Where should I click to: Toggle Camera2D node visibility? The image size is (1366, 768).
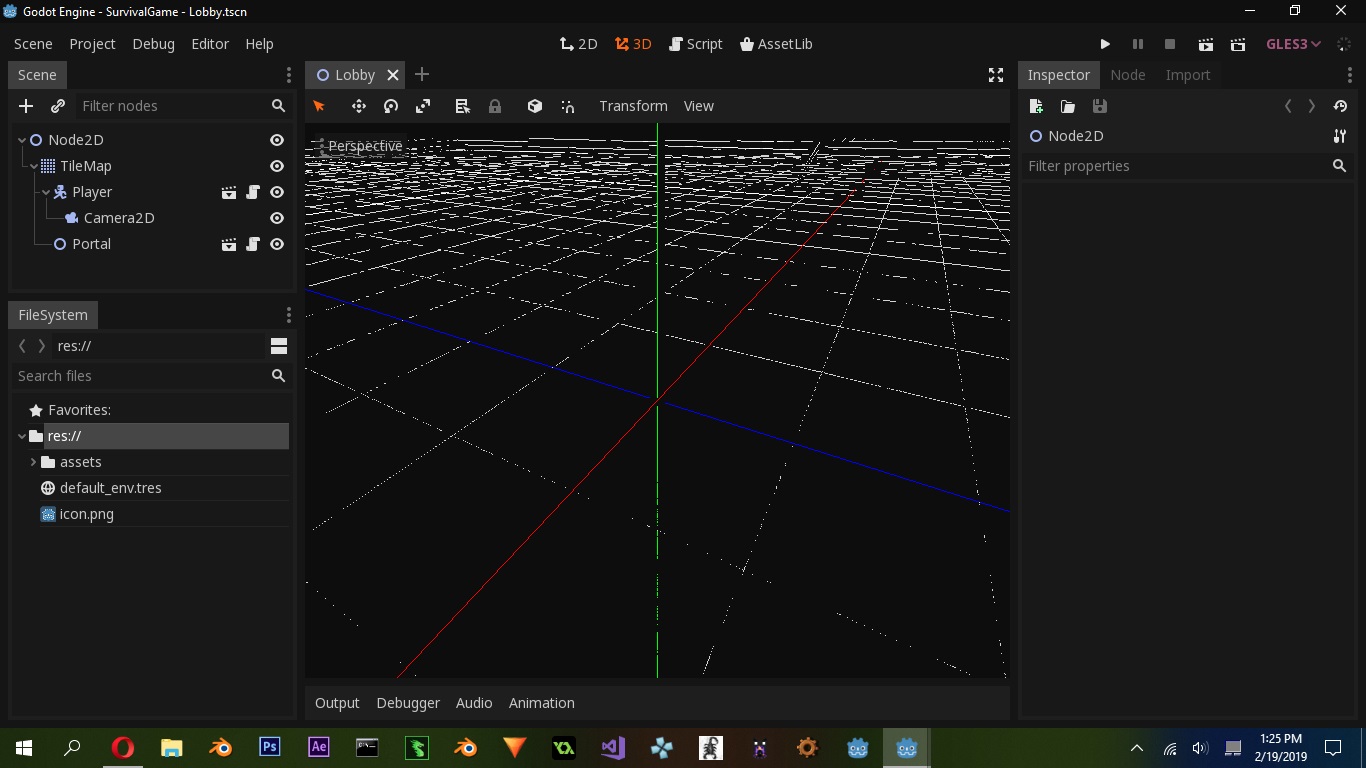[276, 218]
